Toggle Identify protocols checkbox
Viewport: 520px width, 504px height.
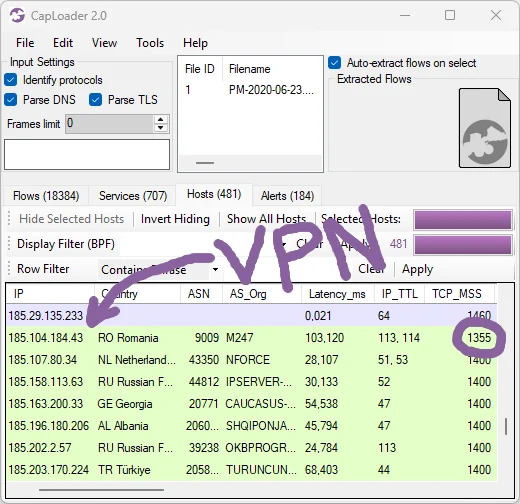tap(10, 80)
